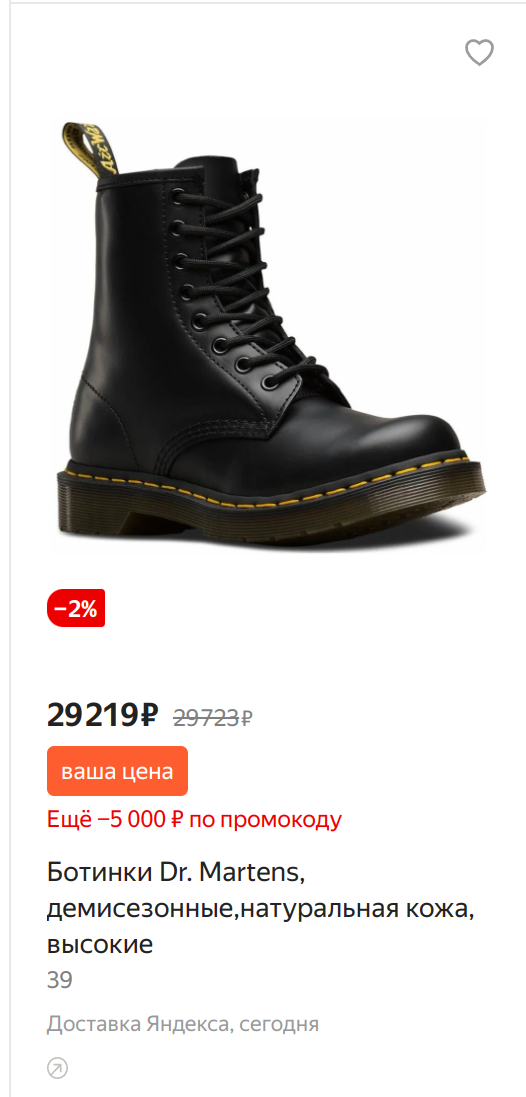Click the ruble sign after 29219
Viewport: 526px width, 1097px height.
coord(149,715)
